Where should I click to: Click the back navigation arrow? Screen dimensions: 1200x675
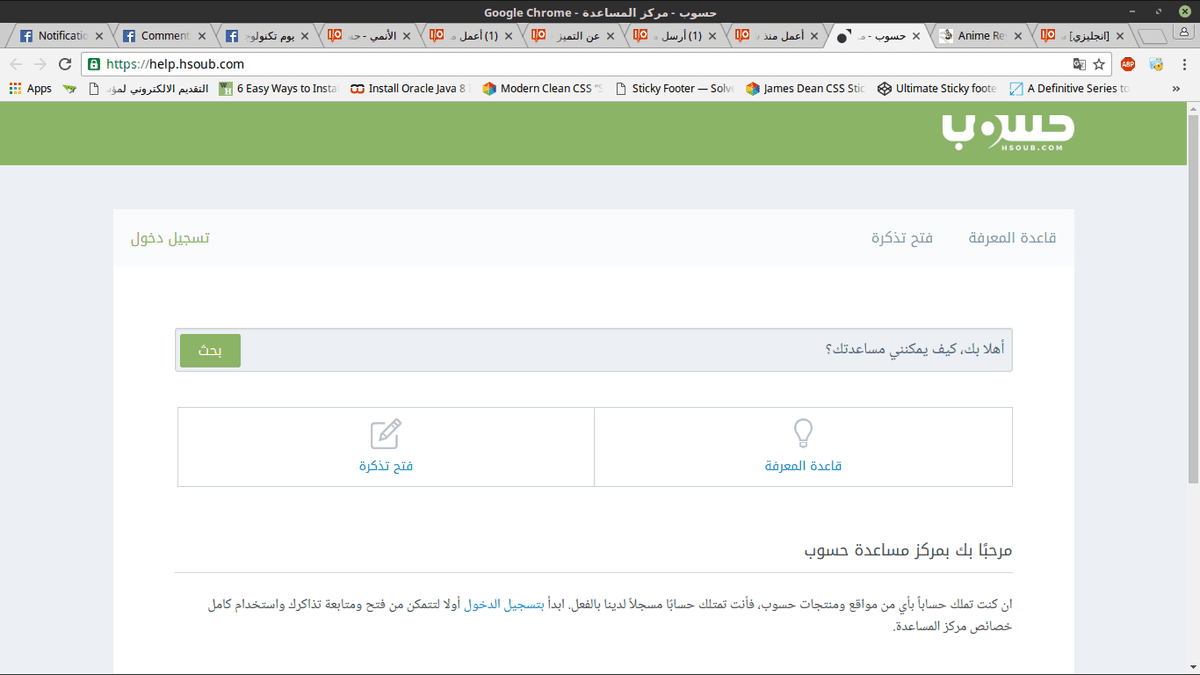coord(15,62)
